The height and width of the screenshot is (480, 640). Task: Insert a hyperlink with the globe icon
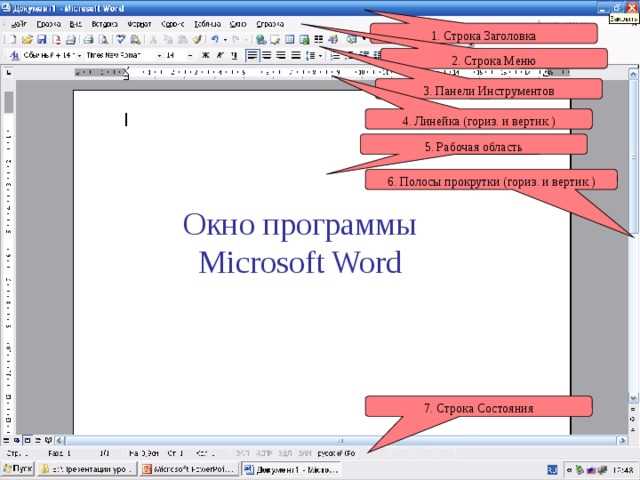click(x=261, y=40)
